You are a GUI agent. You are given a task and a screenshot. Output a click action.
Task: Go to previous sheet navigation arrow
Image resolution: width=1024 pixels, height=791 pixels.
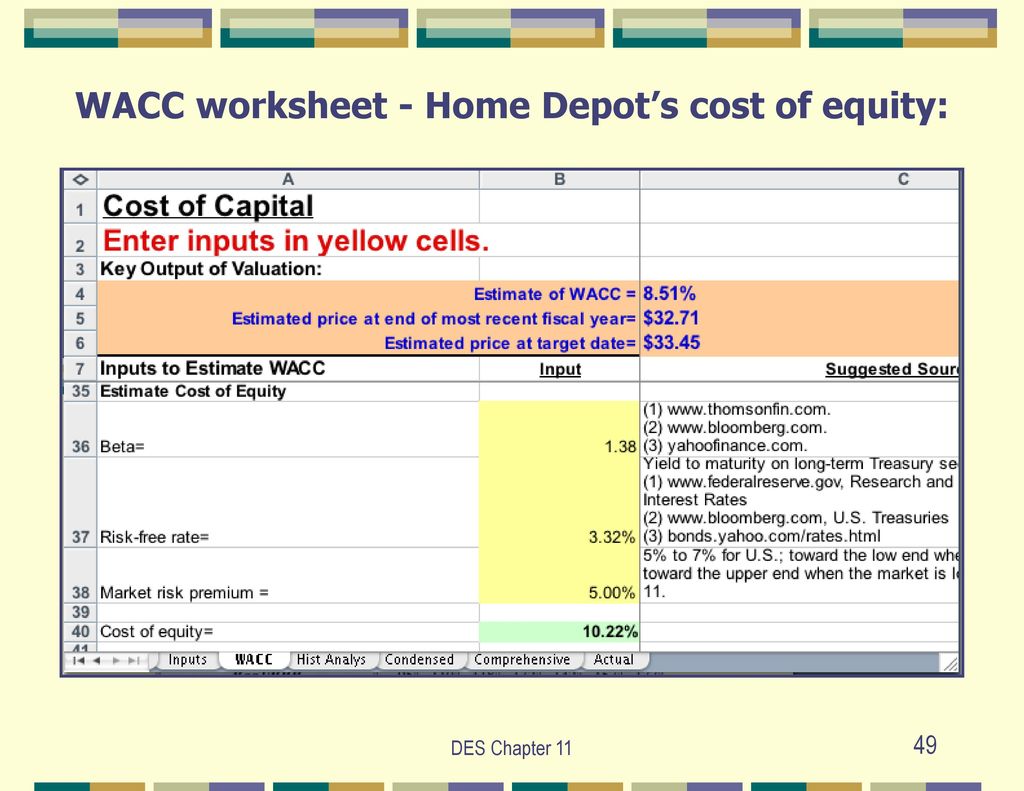(x=97, y=660)
